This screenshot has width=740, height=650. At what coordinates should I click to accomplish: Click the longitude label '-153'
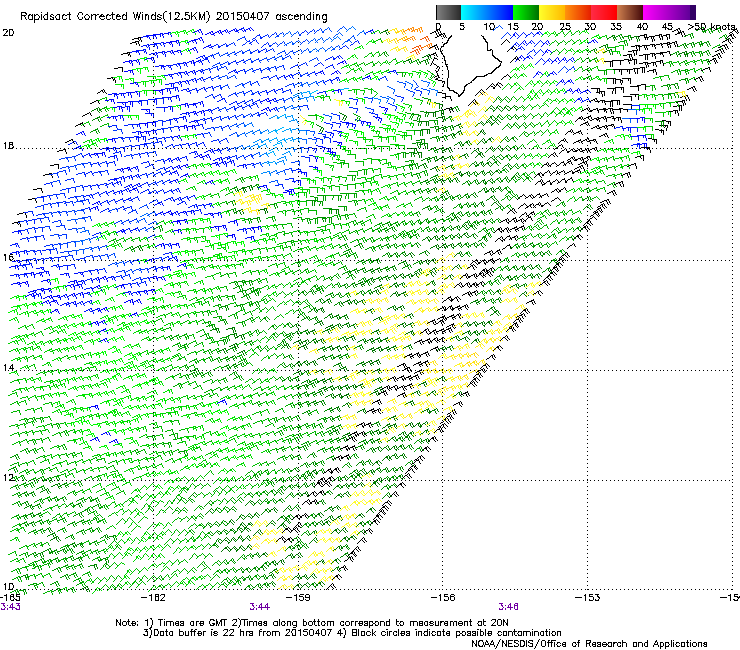pyautogui.click(x=588, y=598)
